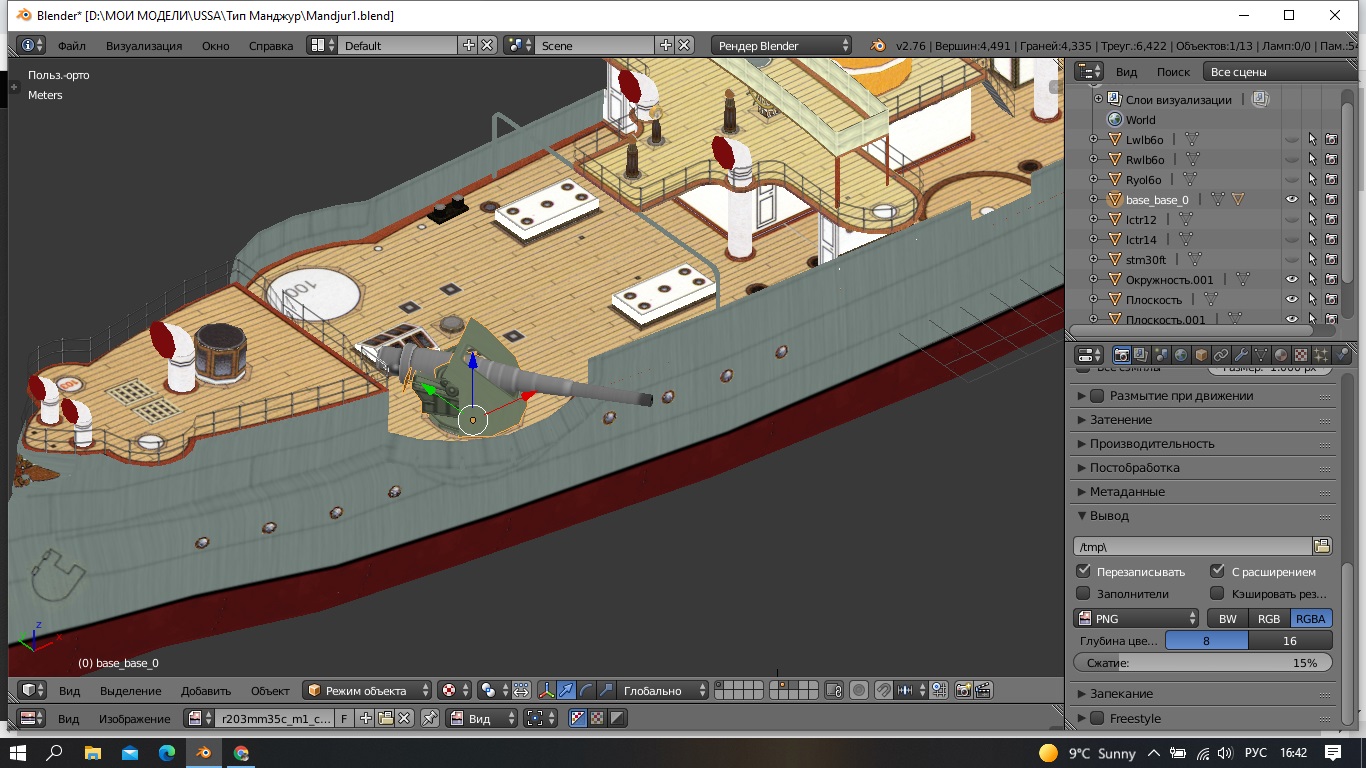Open the Particles properties tab icon

[1320, 355]
